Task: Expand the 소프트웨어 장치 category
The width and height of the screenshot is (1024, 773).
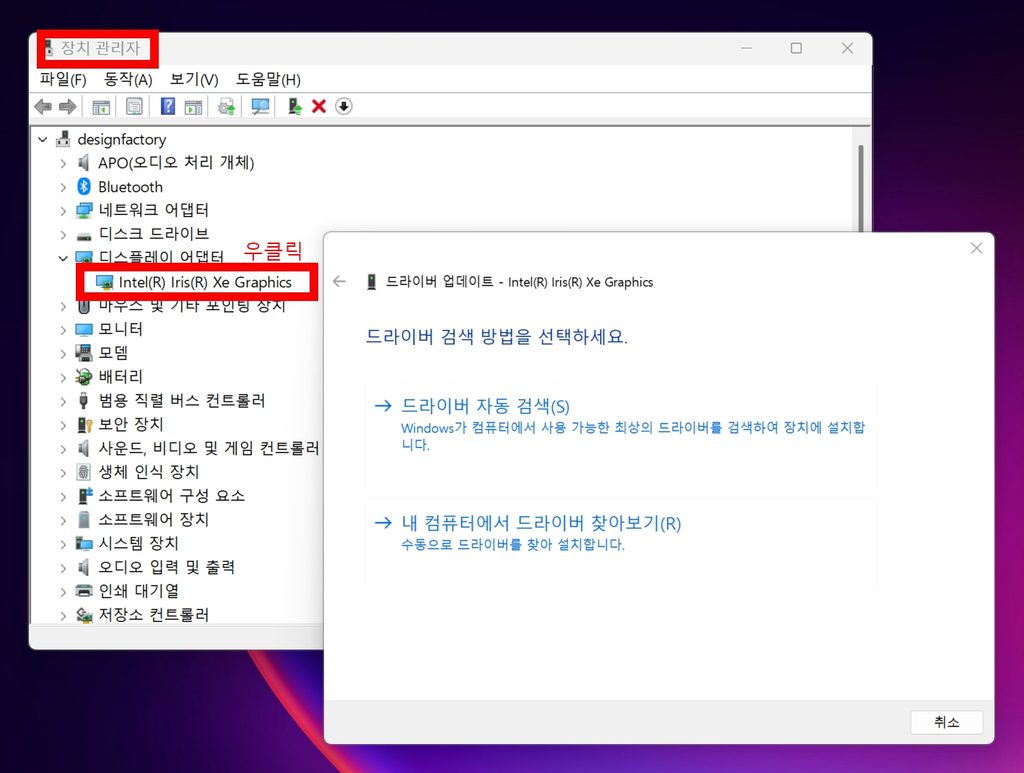Action: (x=63, y=520)
